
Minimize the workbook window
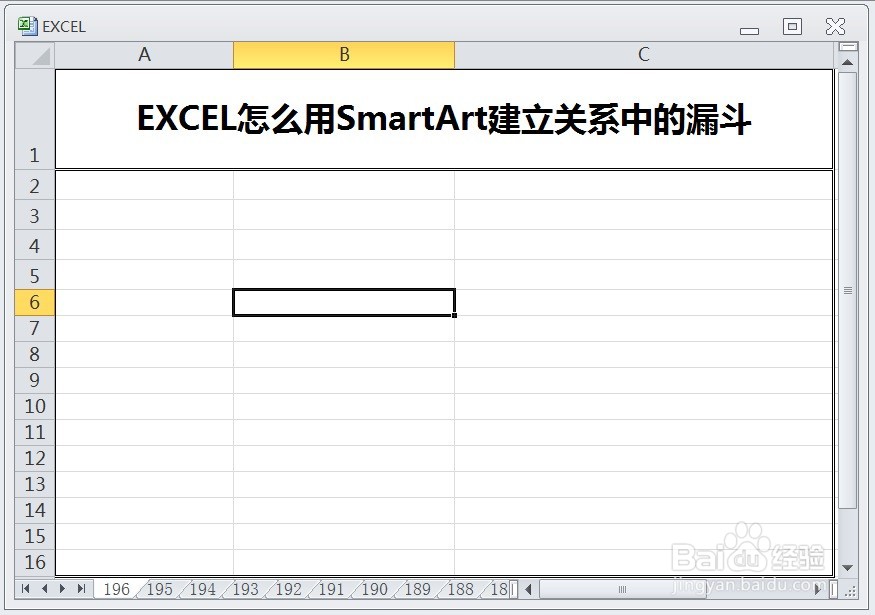click(x=749, y=31)
